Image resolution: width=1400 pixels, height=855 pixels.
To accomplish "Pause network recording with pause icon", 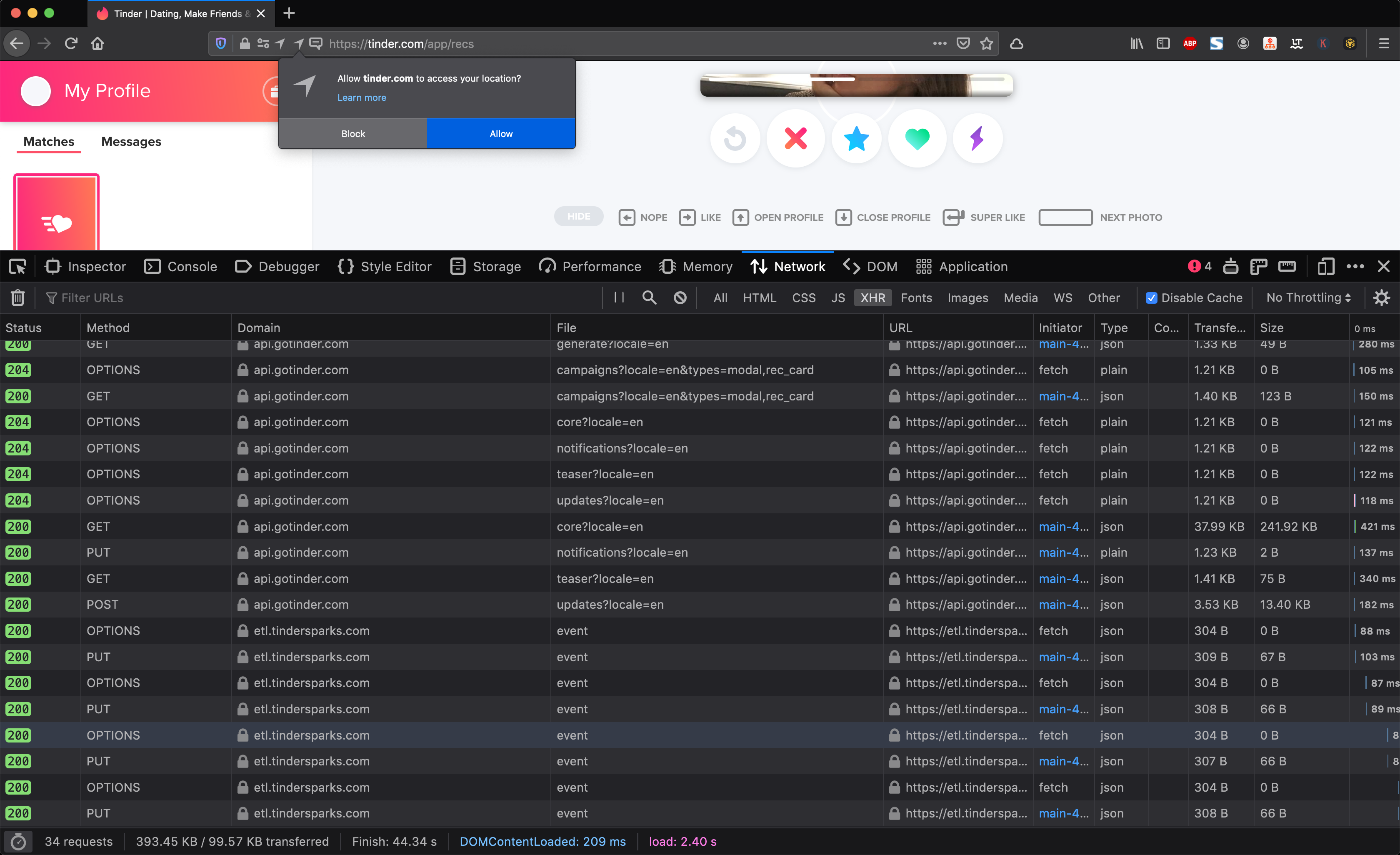I will 619,297.
